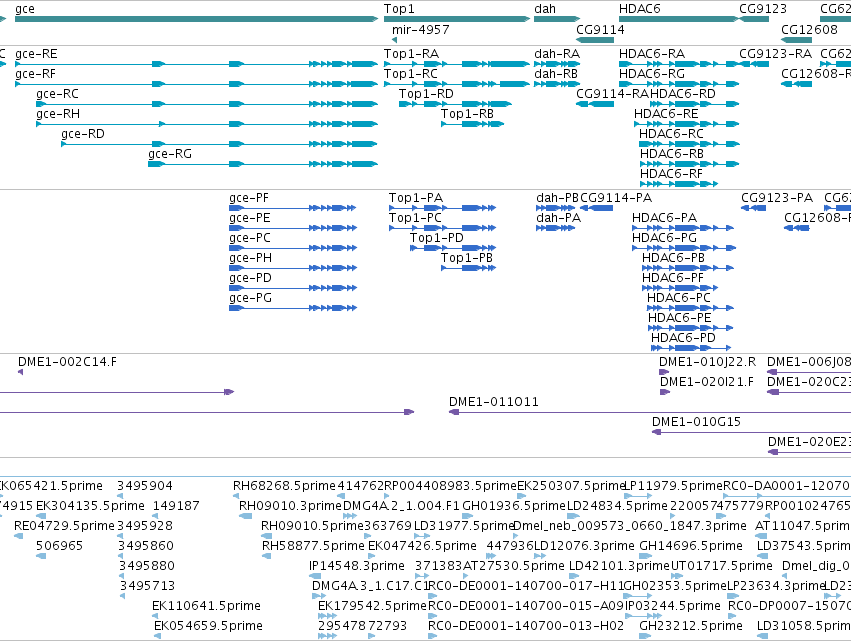This screenshot has height=641, width=851.
Task: Select transcript label HDAC6-RC
Action: (x=671, y=134)
